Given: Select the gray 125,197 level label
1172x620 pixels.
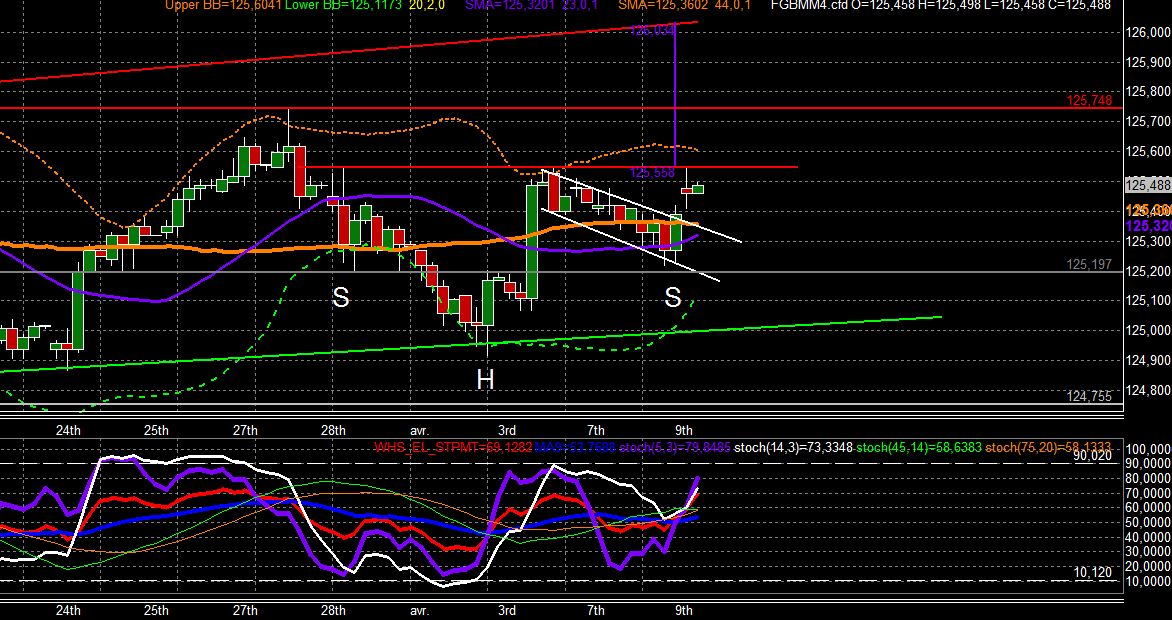Looking at the screenshot, I should point(1089,265).
